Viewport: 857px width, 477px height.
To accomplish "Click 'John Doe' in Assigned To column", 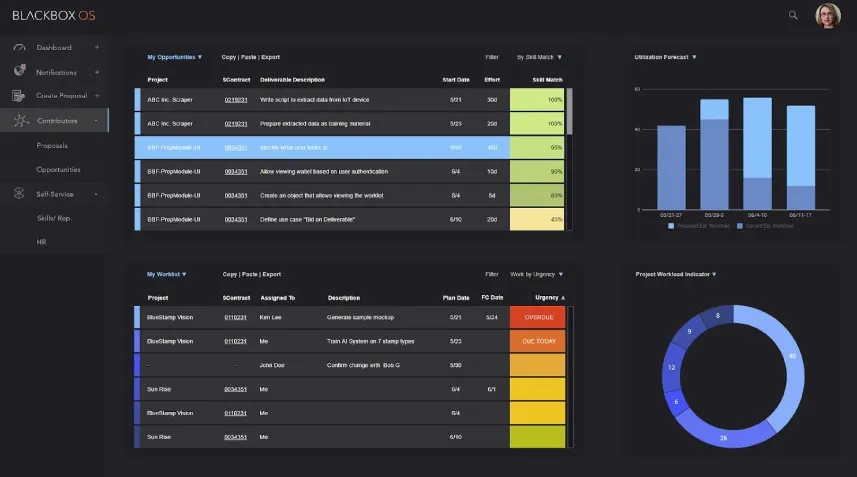I will [272, 365].
